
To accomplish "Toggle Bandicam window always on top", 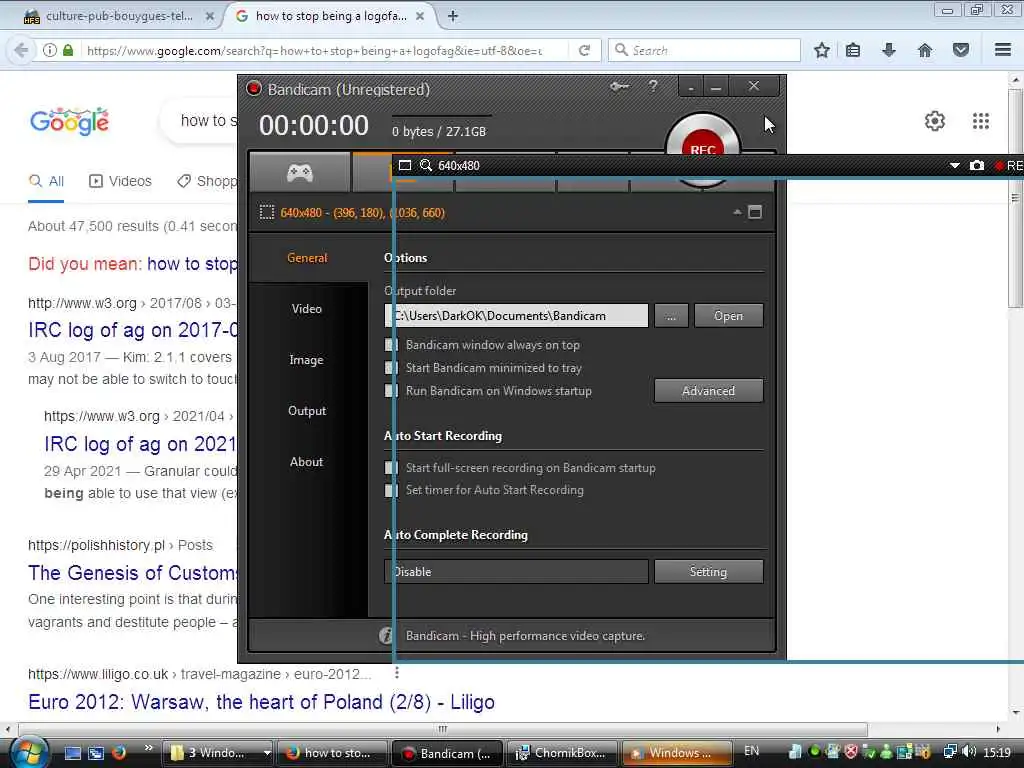I will [x=391, y=345].
